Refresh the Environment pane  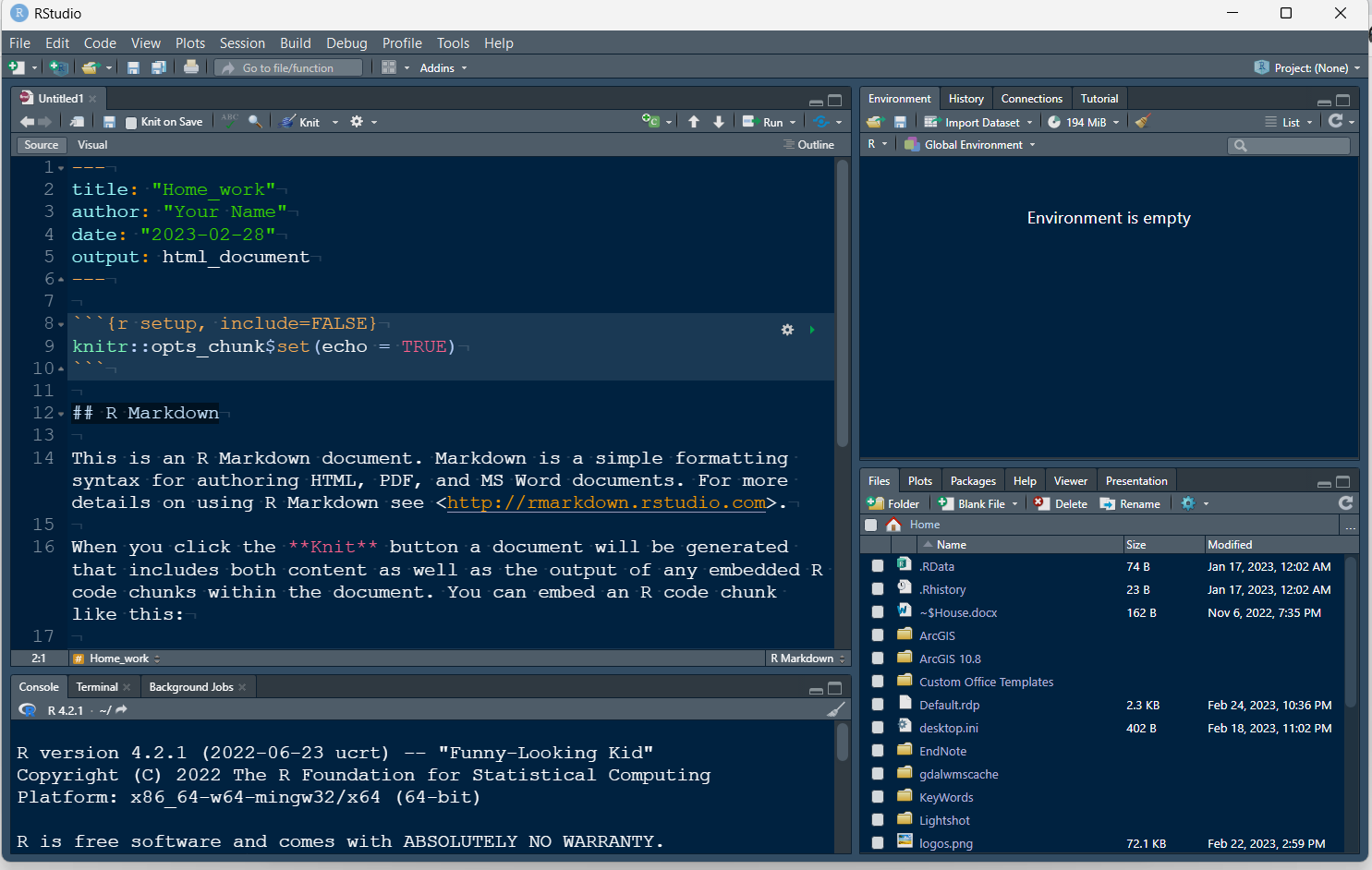pos(1335,121)
